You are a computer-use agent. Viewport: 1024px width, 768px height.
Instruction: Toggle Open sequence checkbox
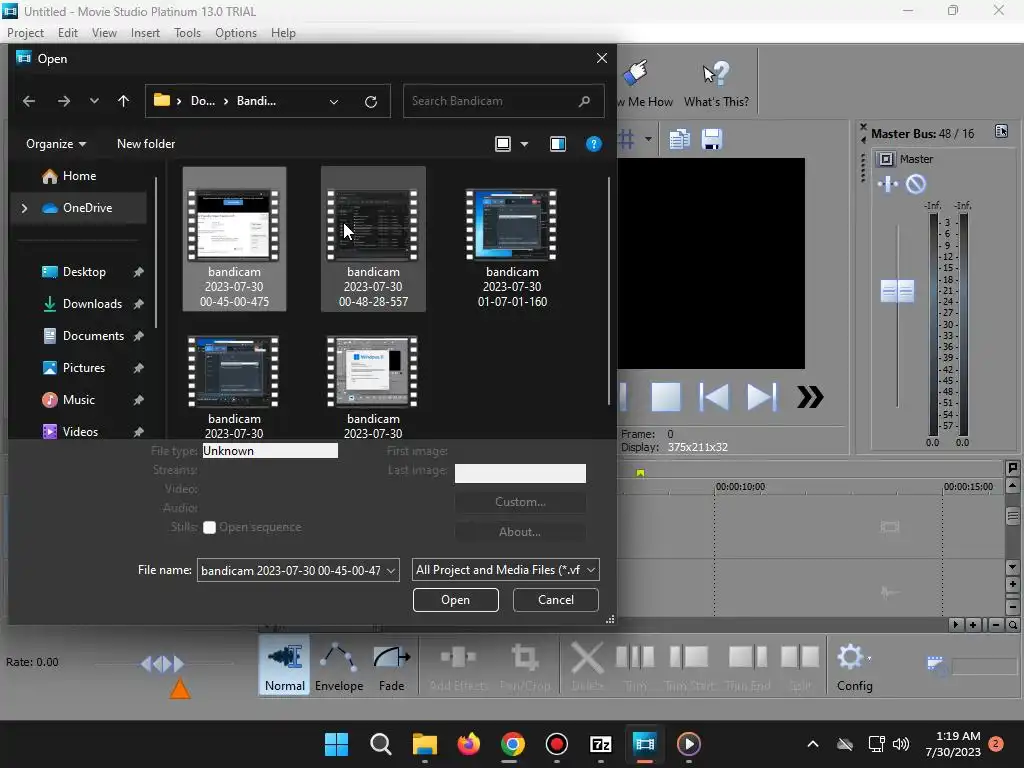pyautogui.click(x=209, y=528)
